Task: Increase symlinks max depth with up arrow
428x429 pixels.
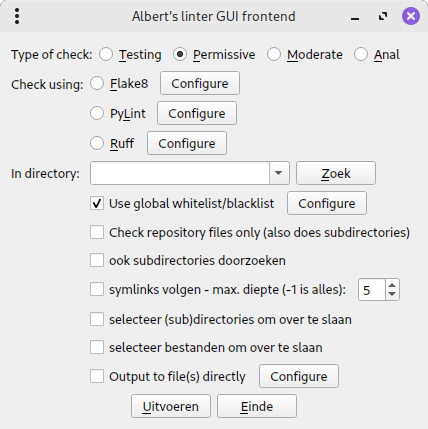Action: (x=392, y=285)
